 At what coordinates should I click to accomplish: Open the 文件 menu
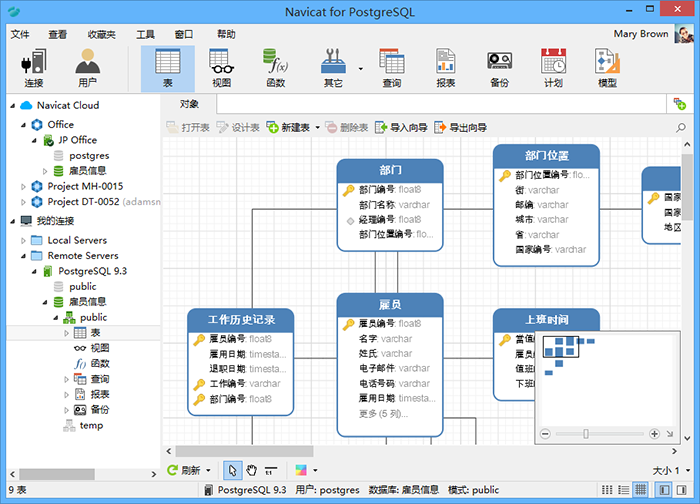[20, 34]
